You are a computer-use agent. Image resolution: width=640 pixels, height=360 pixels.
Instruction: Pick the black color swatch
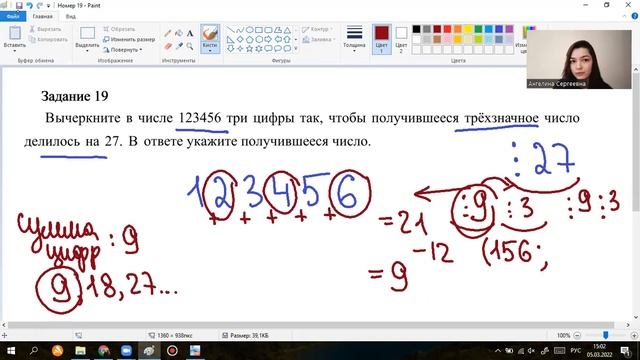pyautogui.click(x=416, y=29)
